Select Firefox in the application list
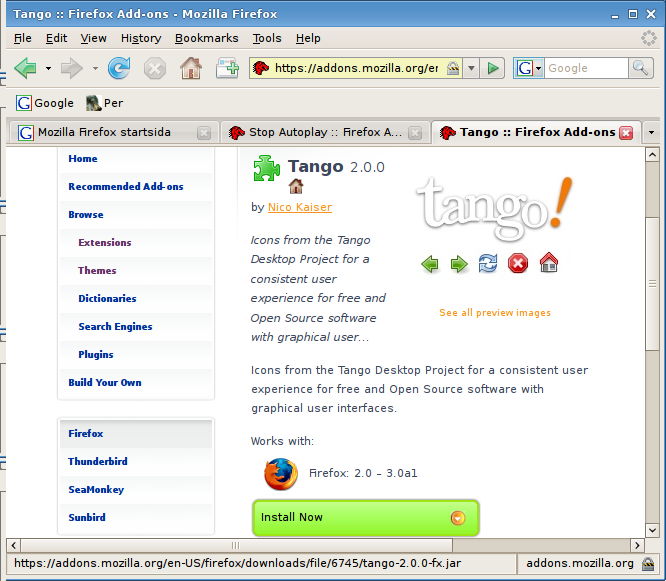The height and width of the screenshot is (581, 666). [135, 434]
